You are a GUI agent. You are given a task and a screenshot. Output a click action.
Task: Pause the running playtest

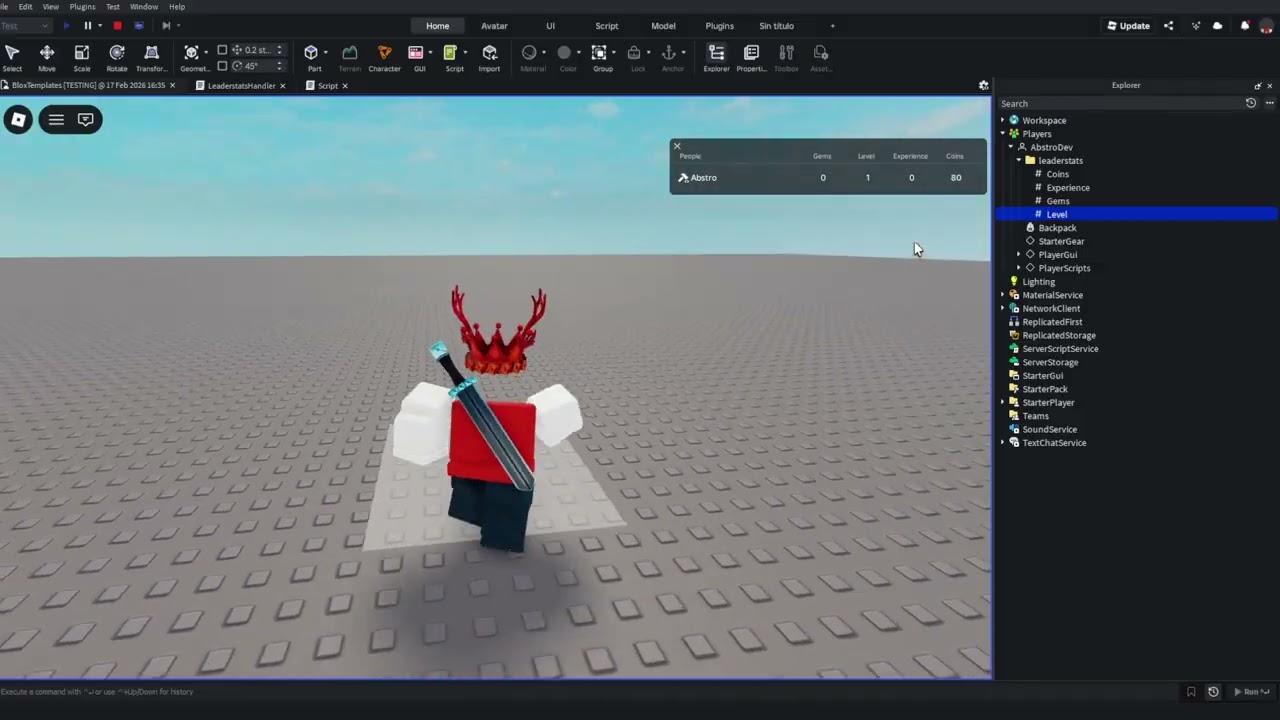tap(87, 26)
